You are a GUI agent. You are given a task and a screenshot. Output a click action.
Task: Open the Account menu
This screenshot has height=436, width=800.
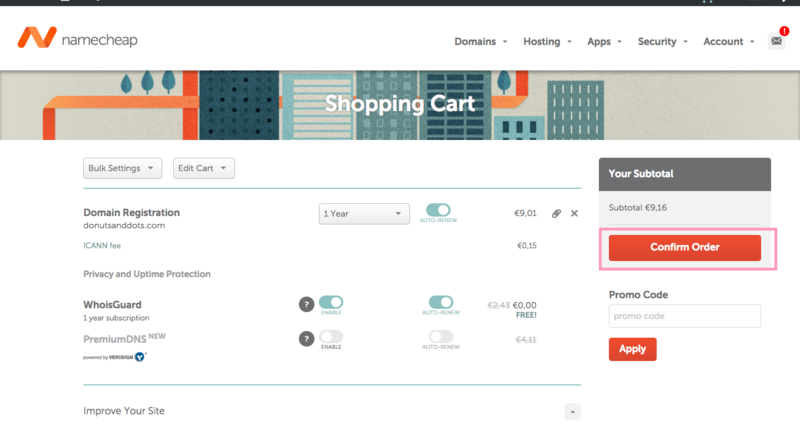tap(729, 41)
